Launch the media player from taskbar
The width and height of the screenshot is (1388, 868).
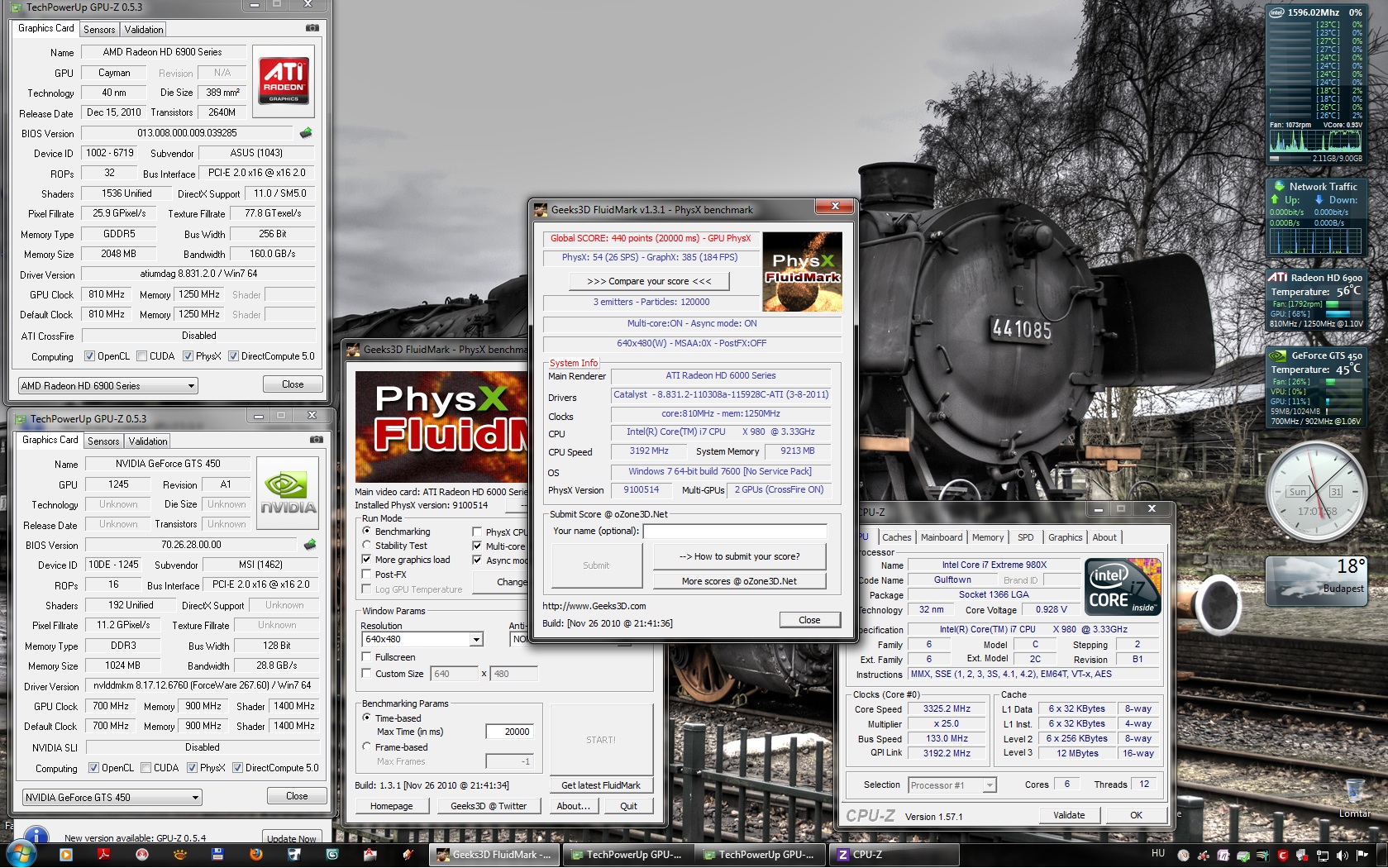[x=65, y=855]
